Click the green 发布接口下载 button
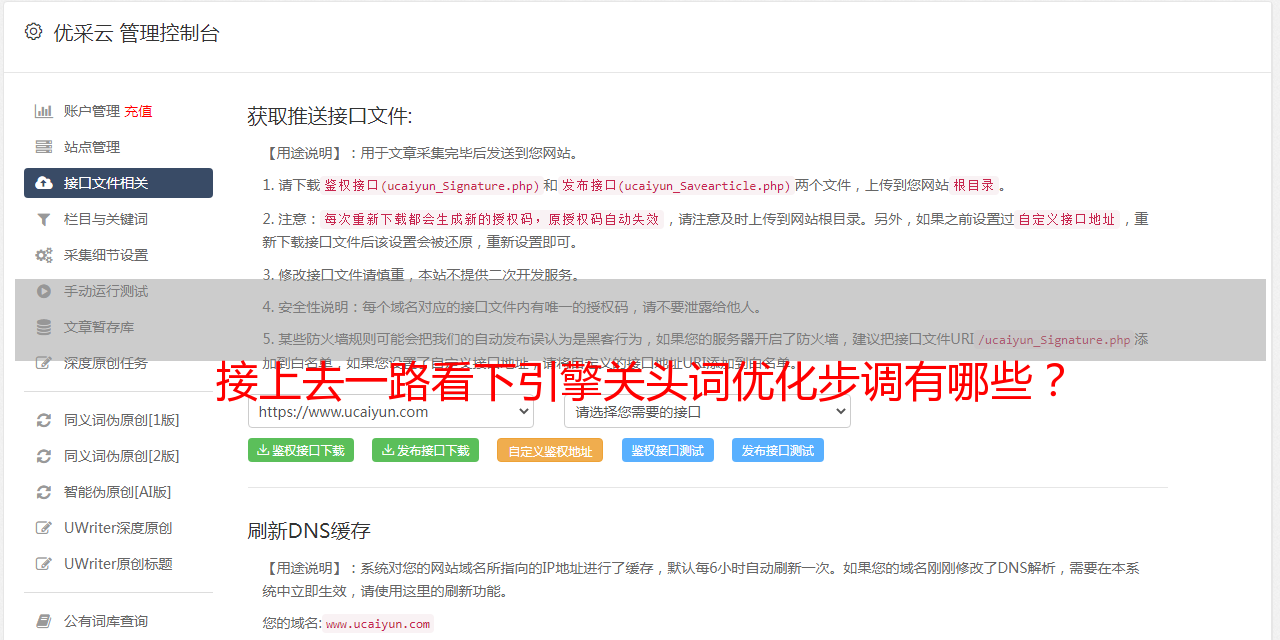Screen dimensions: 1280x640 [425, 450]
